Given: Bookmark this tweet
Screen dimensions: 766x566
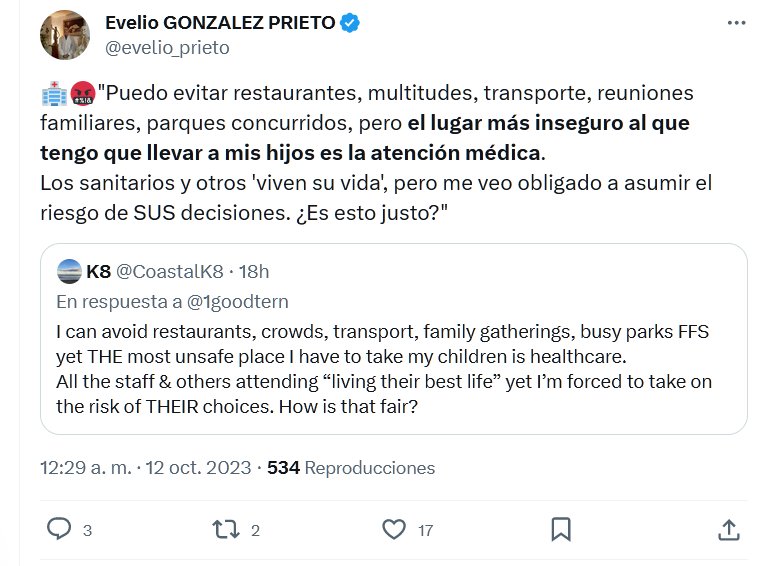Looking at the screenshot, I should (x=562, y=529).
